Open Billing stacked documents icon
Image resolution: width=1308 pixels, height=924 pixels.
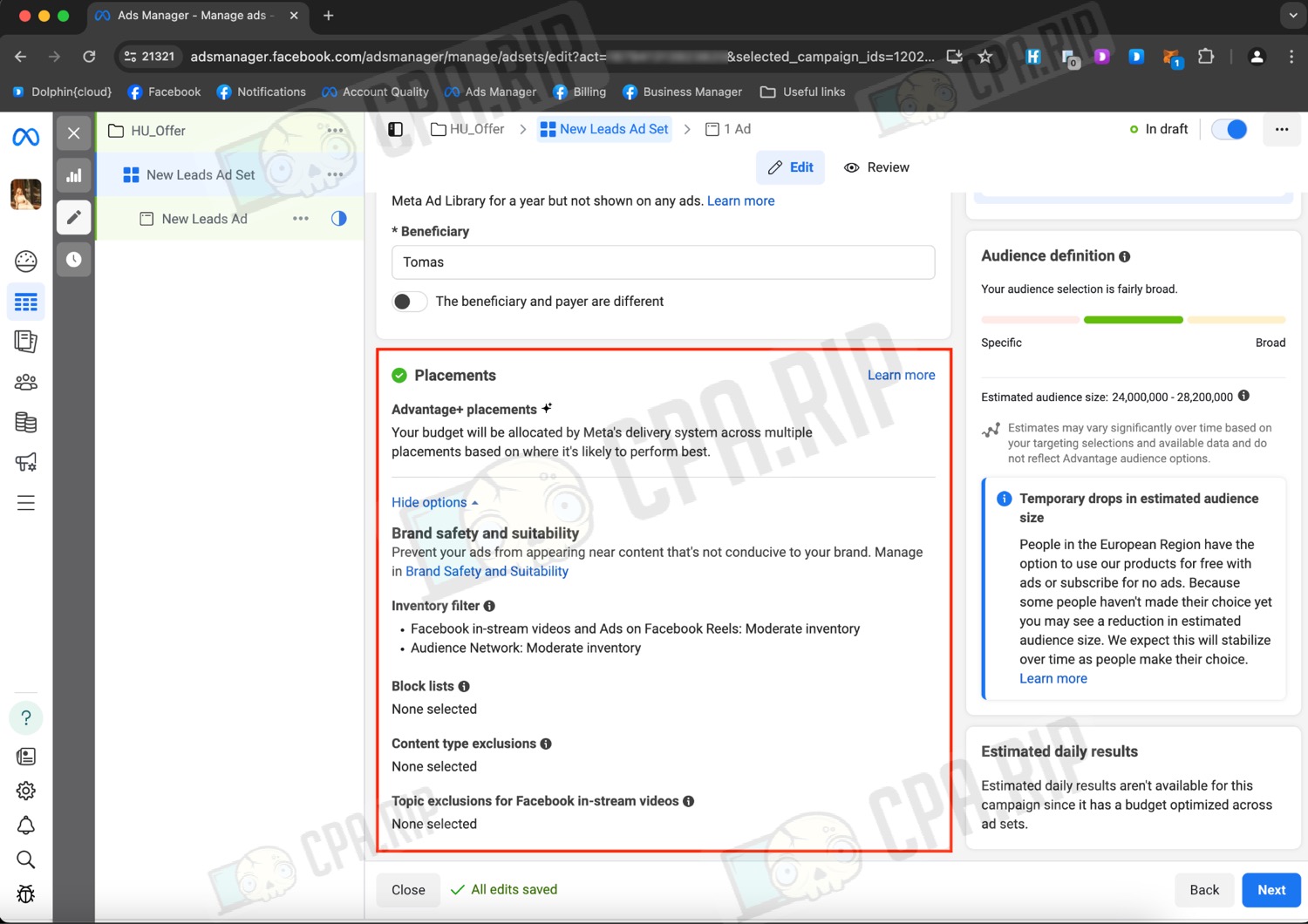pos(26,423)
